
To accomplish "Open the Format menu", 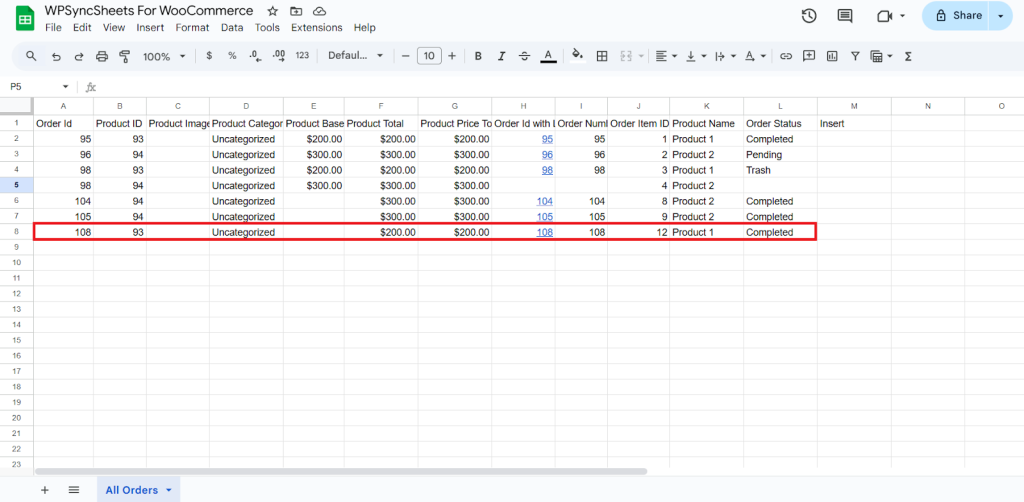I will point(193,27).
